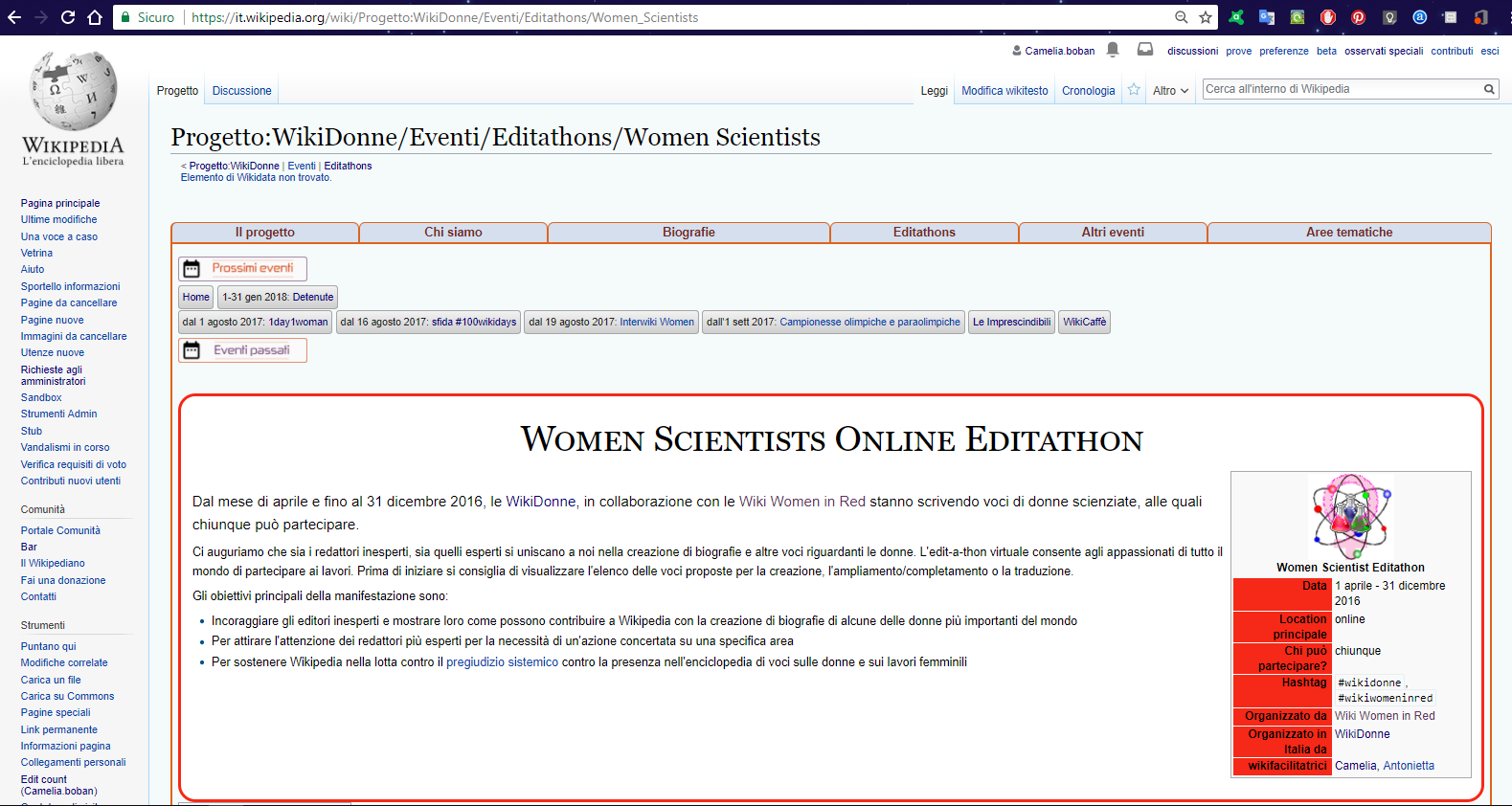Image resolution: width=1512 pixels, height=806 pixels.
Task: Click the Women Scientist Editathon atom image
Action: [x=1350, y=516]
